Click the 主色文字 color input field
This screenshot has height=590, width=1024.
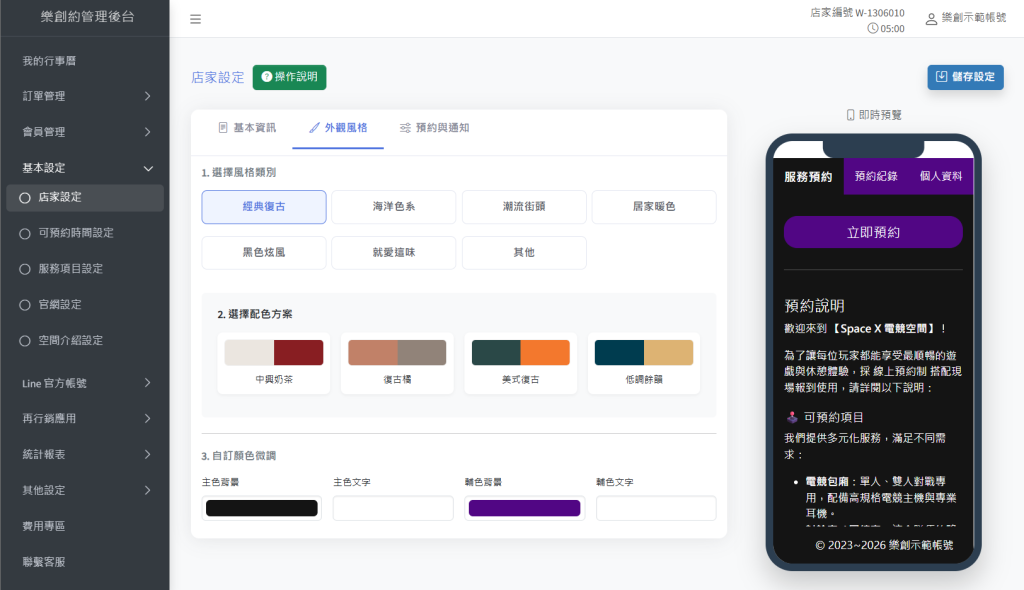393,508
